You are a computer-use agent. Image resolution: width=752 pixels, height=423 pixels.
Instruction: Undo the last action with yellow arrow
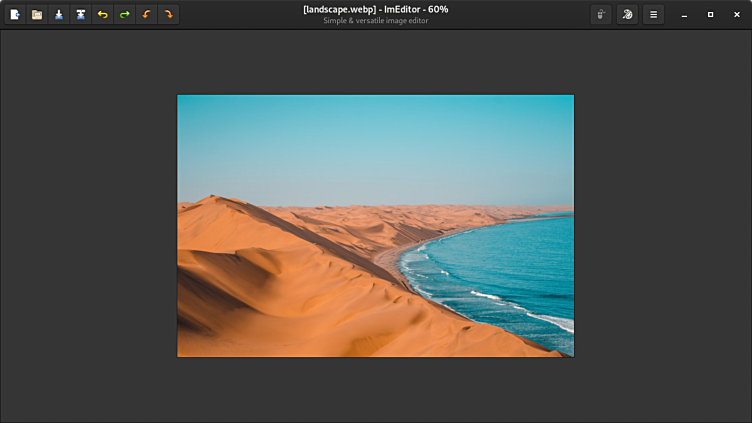[x=103, y=15]
